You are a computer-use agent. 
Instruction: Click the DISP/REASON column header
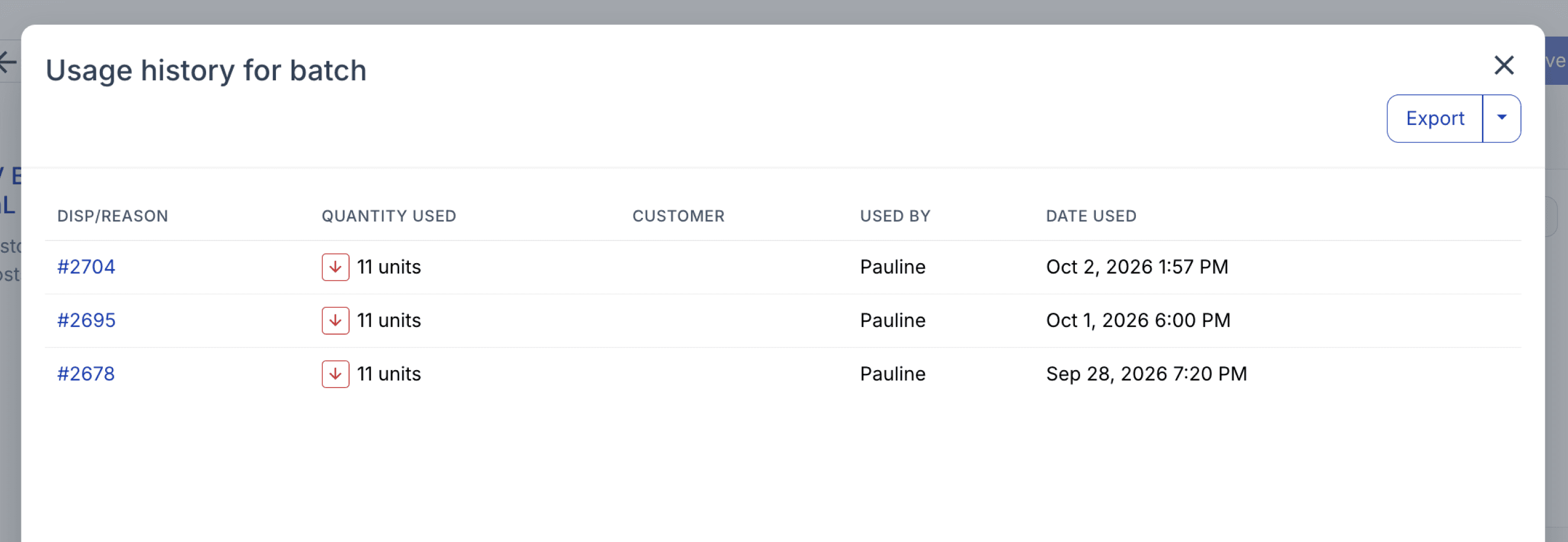point(113,216)
